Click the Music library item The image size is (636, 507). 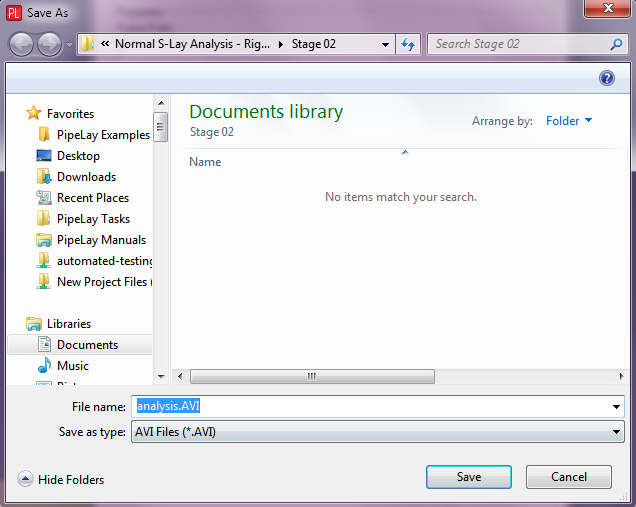click(x=72, y=366)
